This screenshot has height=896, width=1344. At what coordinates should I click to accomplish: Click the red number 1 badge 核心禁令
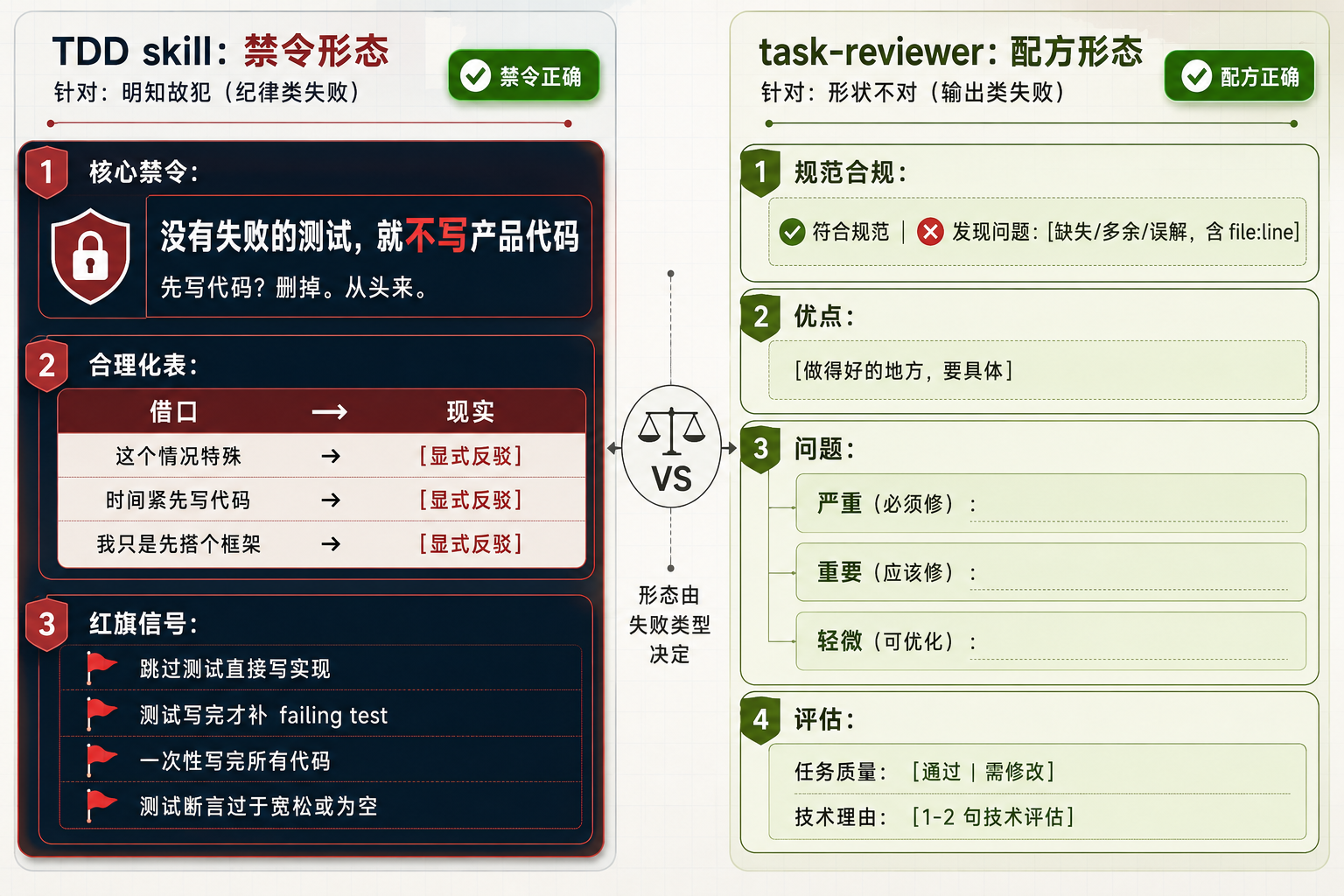(47, 171)
